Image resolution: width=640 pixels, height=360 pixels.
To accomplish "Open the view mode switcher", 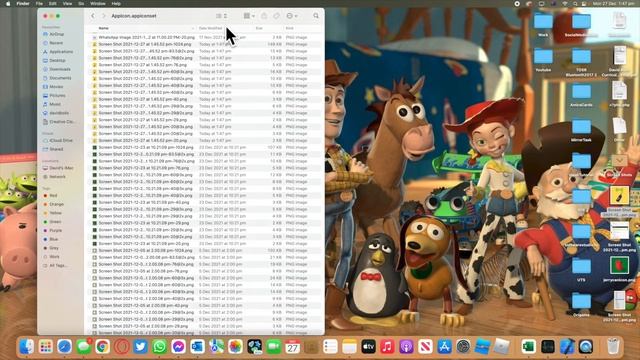I will point(222,16).
